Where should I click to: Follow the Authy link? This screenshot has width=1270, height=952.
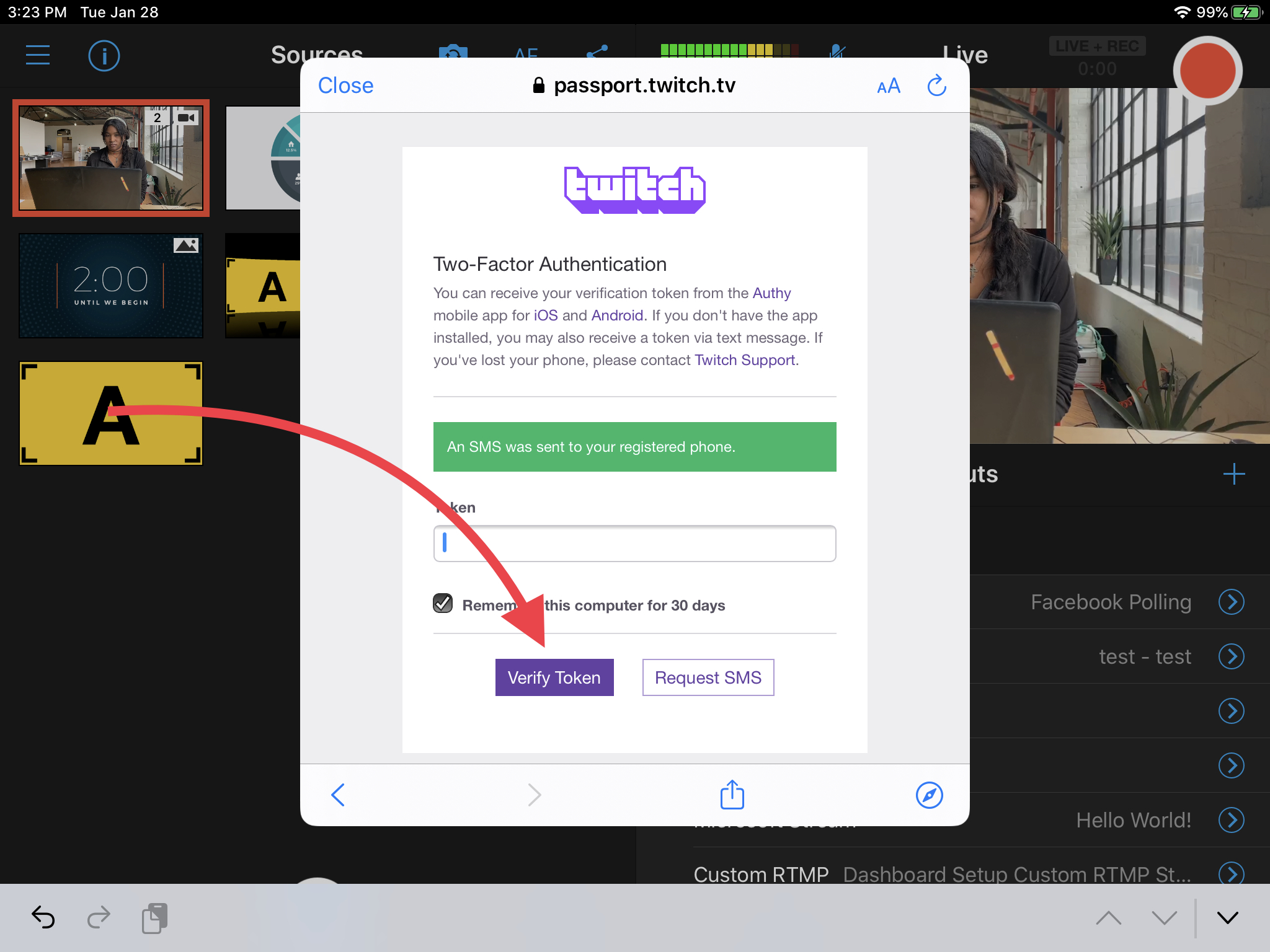771,293
